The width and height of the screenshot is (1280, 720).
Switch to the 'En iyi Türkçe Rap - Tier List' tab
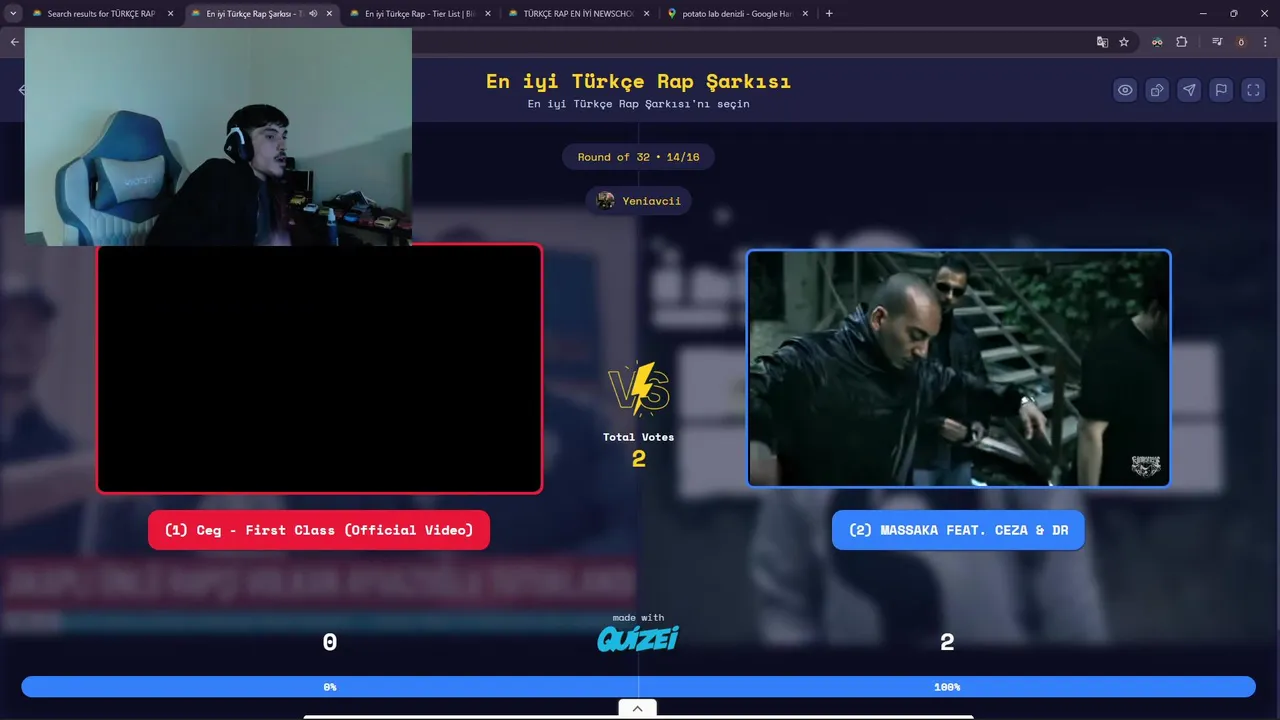click(420, 14)
